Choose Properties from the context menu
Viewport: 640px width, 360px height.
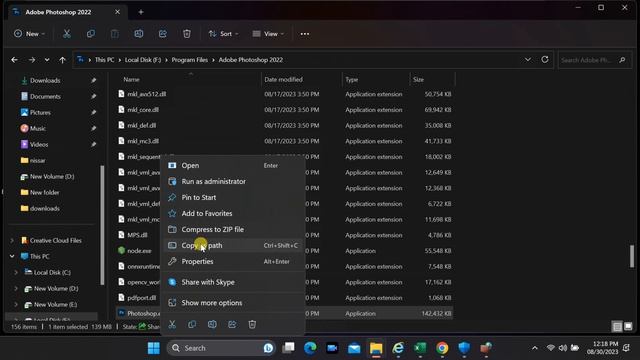click(234, 261)
